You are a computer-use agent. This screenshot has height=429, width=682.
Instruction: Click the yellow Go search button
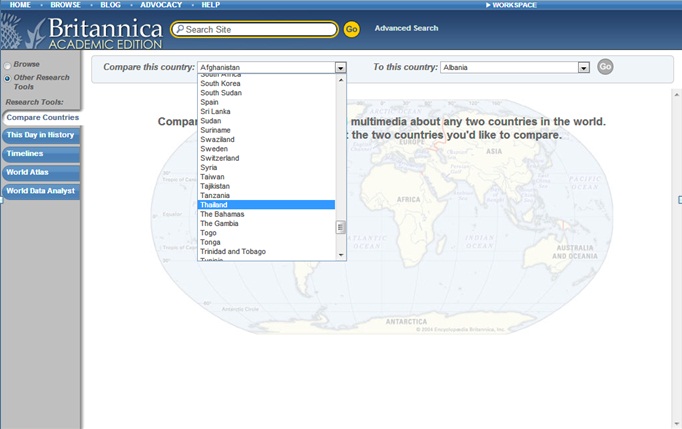[351, 29]
